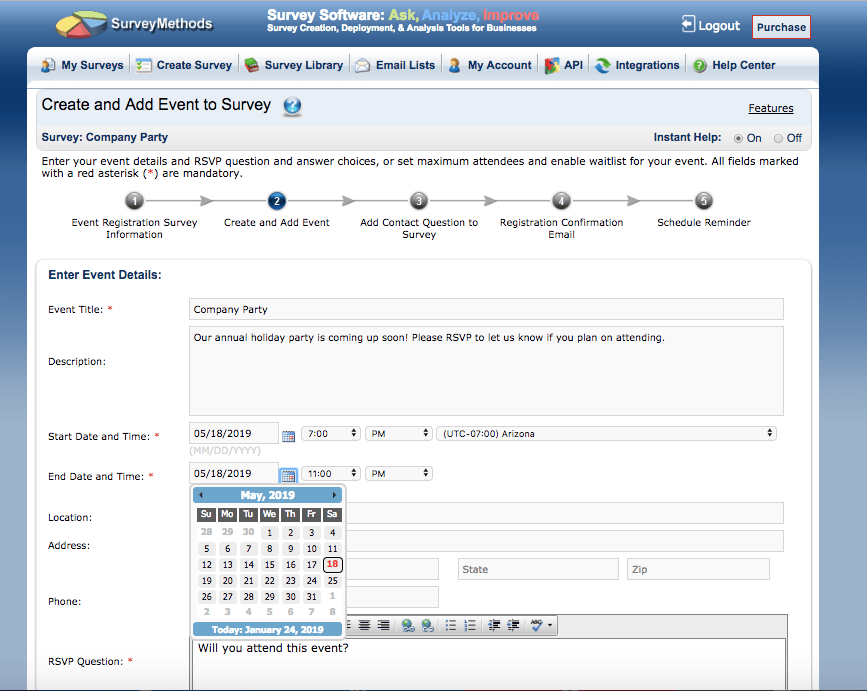Open the End Date calendar picker icon
The width and height of the screenshot is (867, 691).
coord(288,475)
